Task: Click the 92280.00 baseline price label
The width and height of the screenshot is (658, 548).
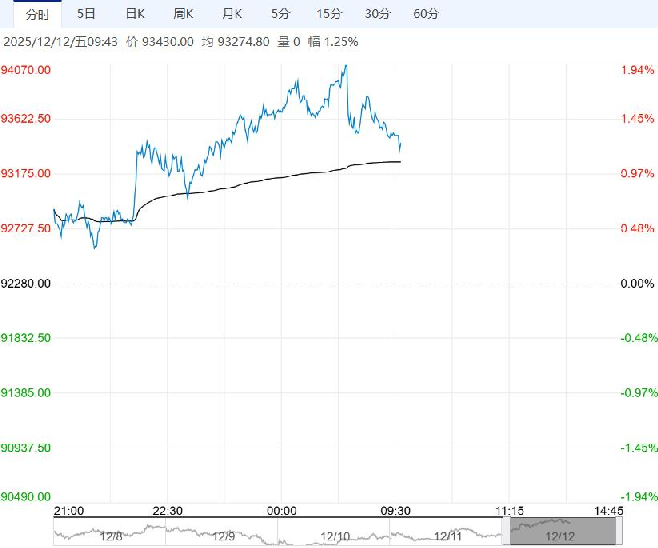Action: [27, 284]
